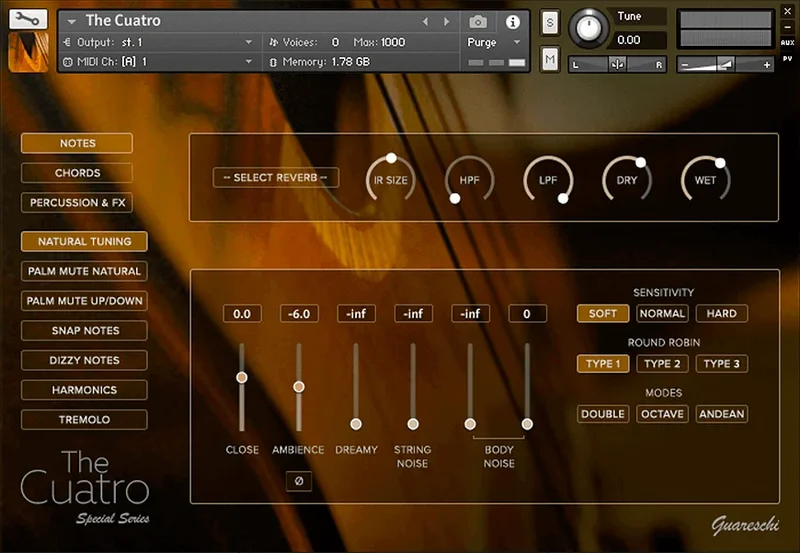Select PALM MUTE UP/DOWN articulation
800x553 pixels.
pyautogui.click(x=84, y=300)
